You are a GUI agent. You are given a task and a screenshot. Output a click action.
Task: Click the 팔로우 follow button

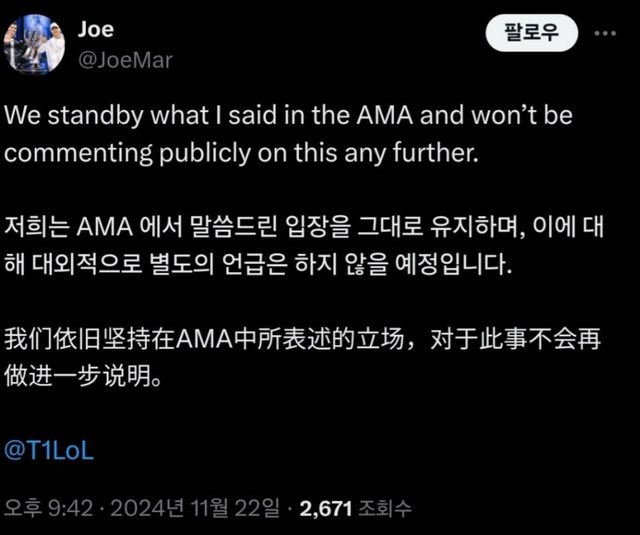(532, 34)
